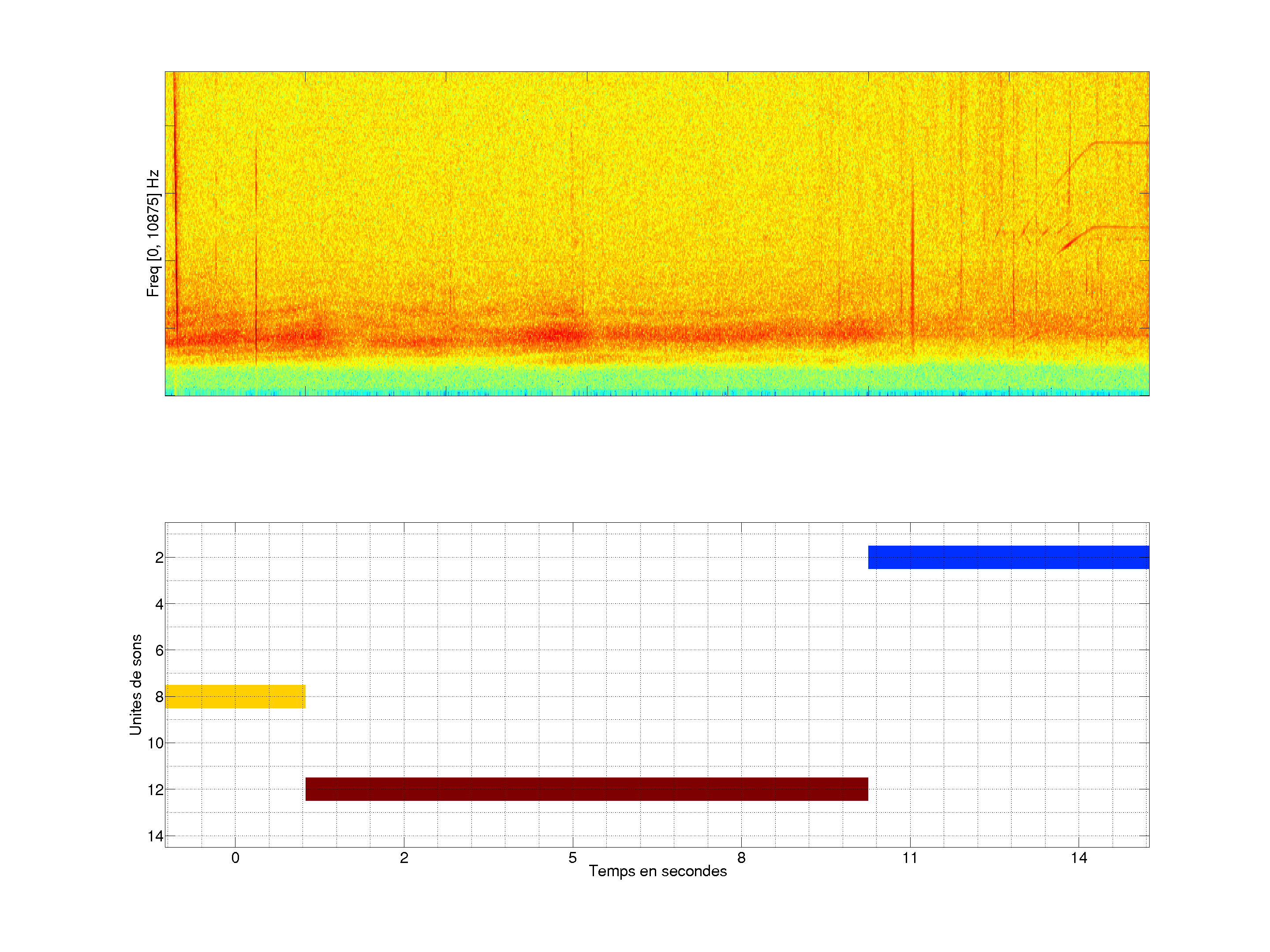This screenshot has width=1270, height=952.
Task: Click the 'Temps en secondes' x-axis label
Action: click(x=657, y=871)
